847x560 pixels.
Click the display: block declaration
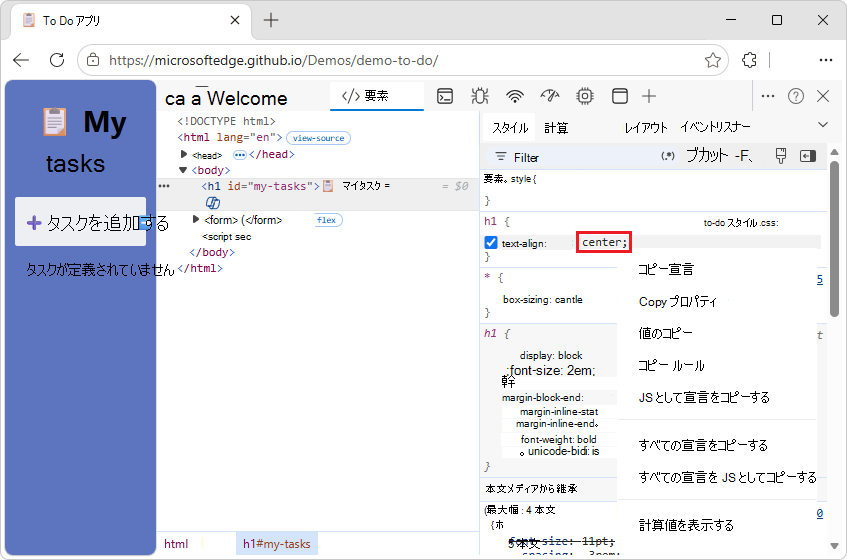click(550, 355)
